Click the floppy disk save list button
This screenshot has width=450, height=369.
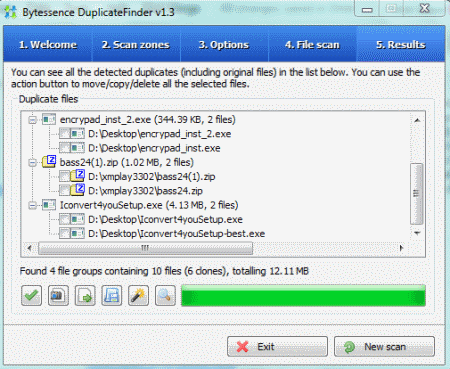pyautogui.click(x=112, y=295)
